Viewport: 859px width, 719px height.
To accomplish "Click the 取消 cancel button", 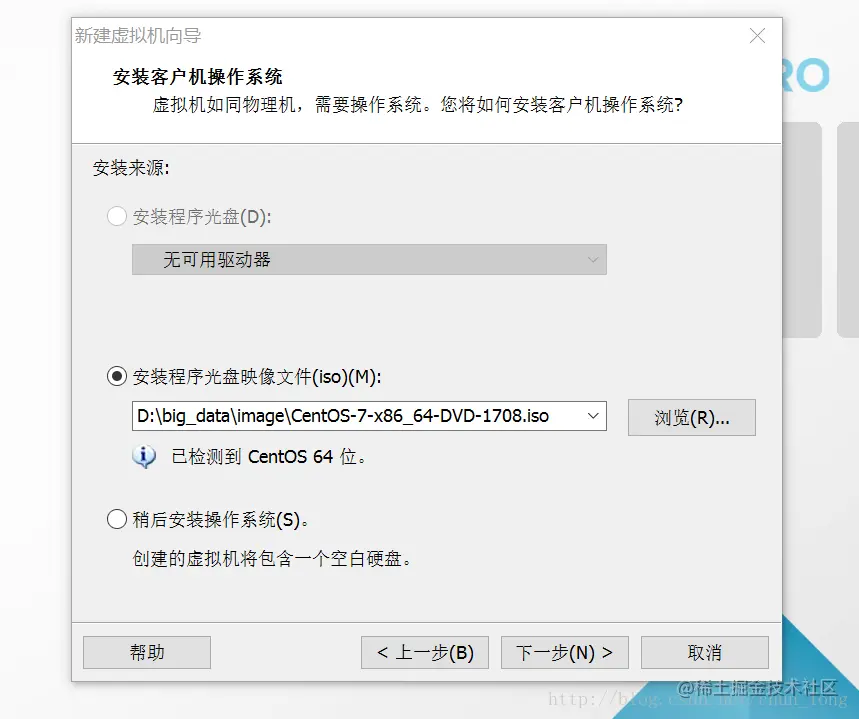I will 705,652.
